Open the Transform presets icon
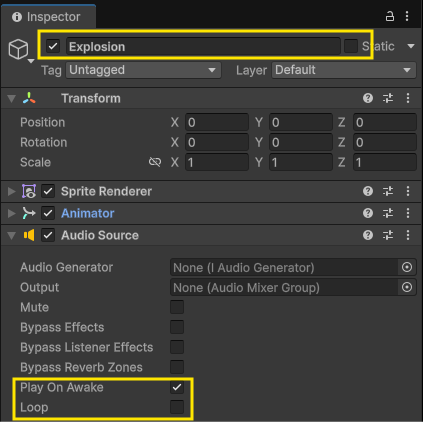This screenshot has width=423, height=422. (x=388, y=98)
